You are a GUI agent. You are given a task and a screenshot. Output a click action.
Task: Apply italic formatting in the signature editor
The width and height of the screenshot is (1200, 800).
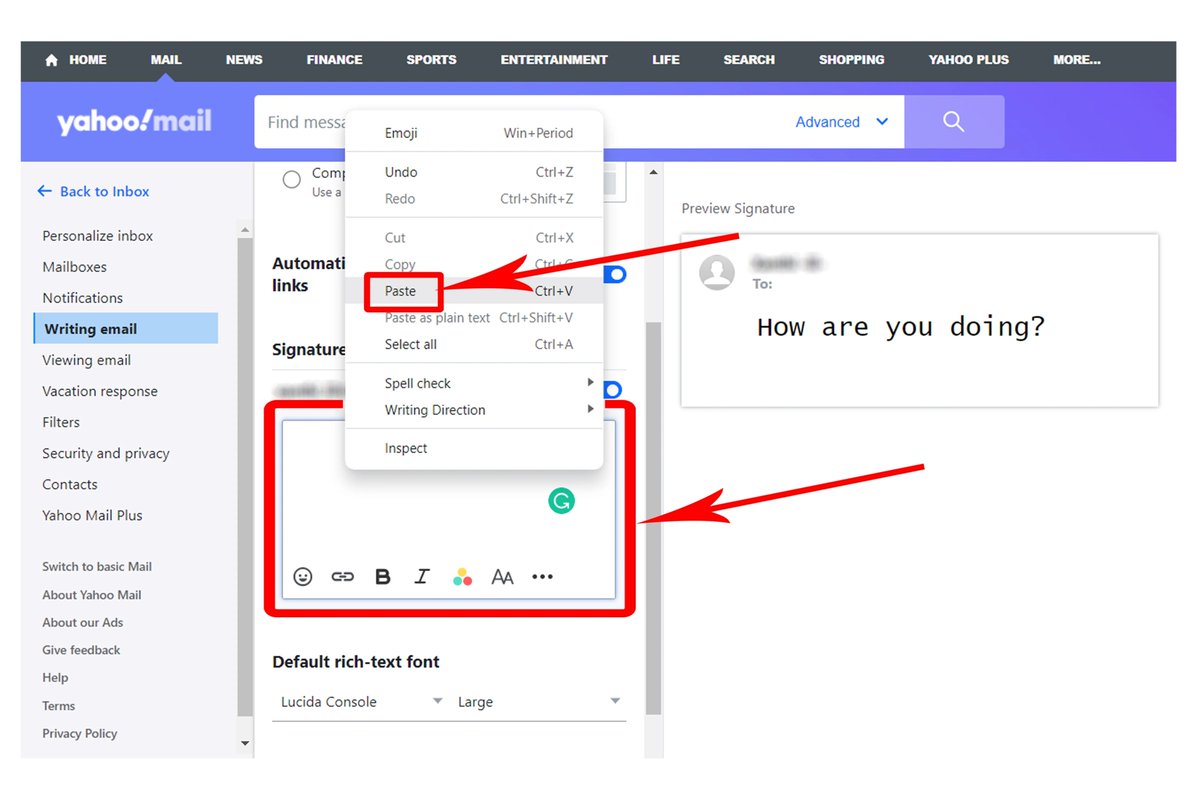coord(422,576)
